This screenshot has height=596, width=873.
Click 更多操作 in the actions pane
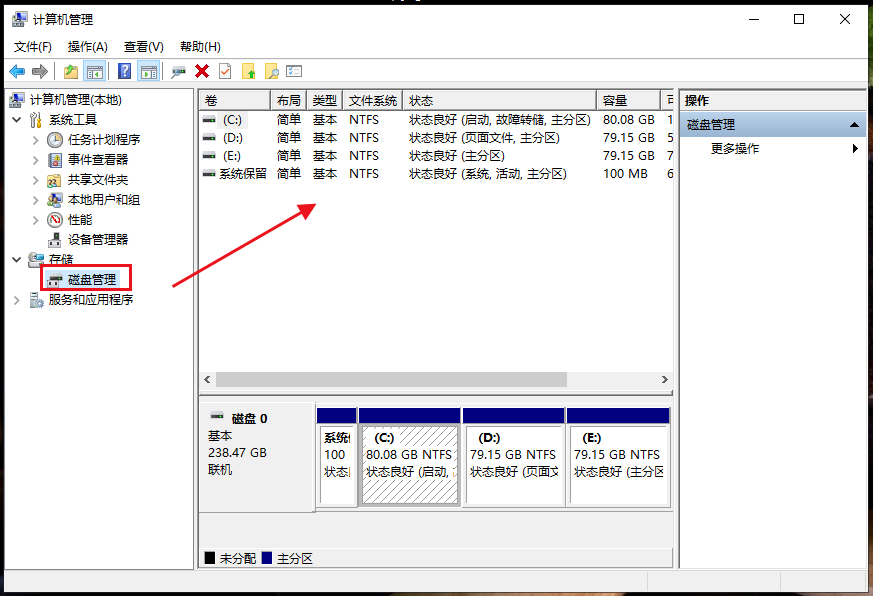[x=735, y=149]
